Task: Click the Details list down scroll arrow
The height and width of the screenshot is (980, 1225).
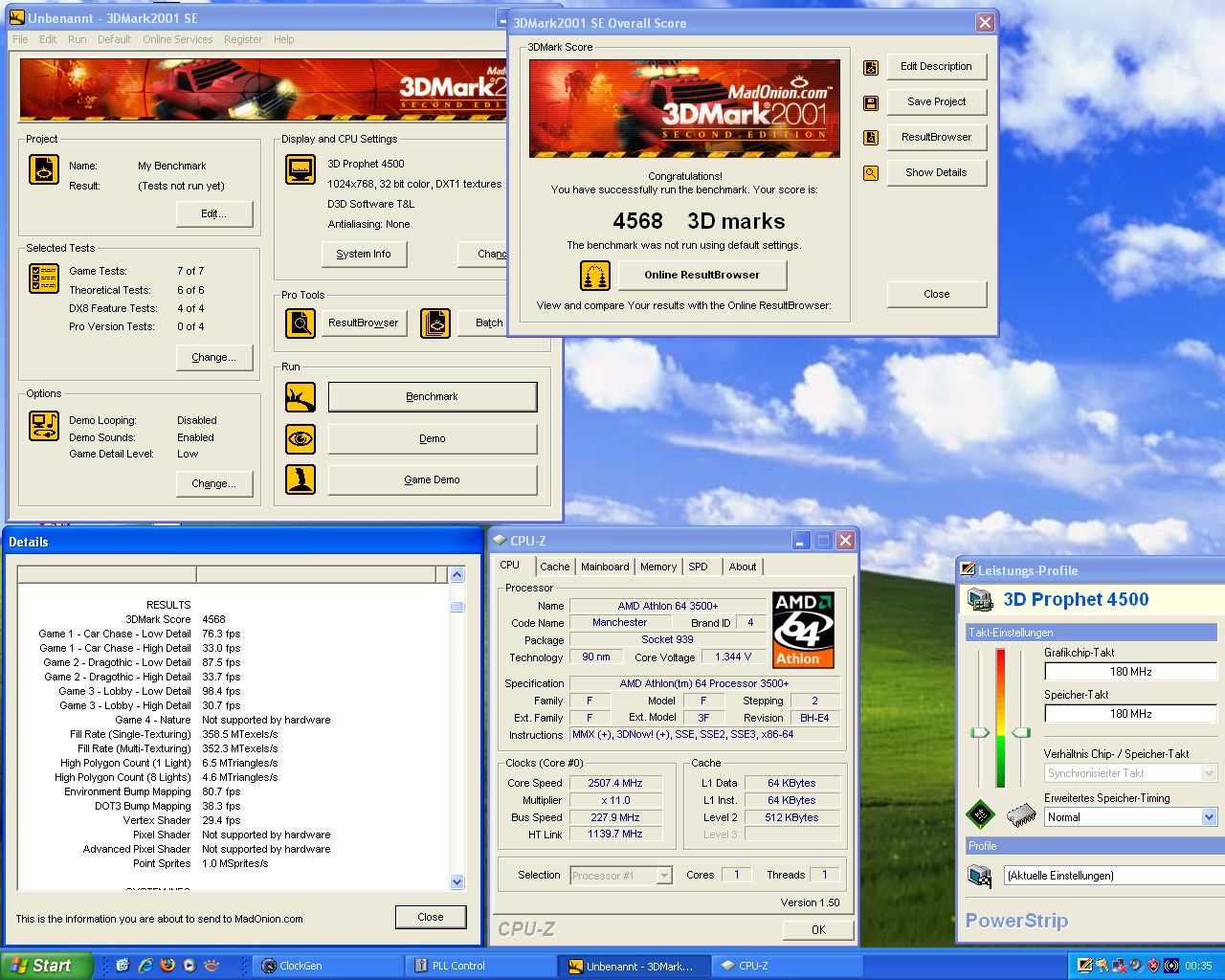Action: [x=457, y=882]
